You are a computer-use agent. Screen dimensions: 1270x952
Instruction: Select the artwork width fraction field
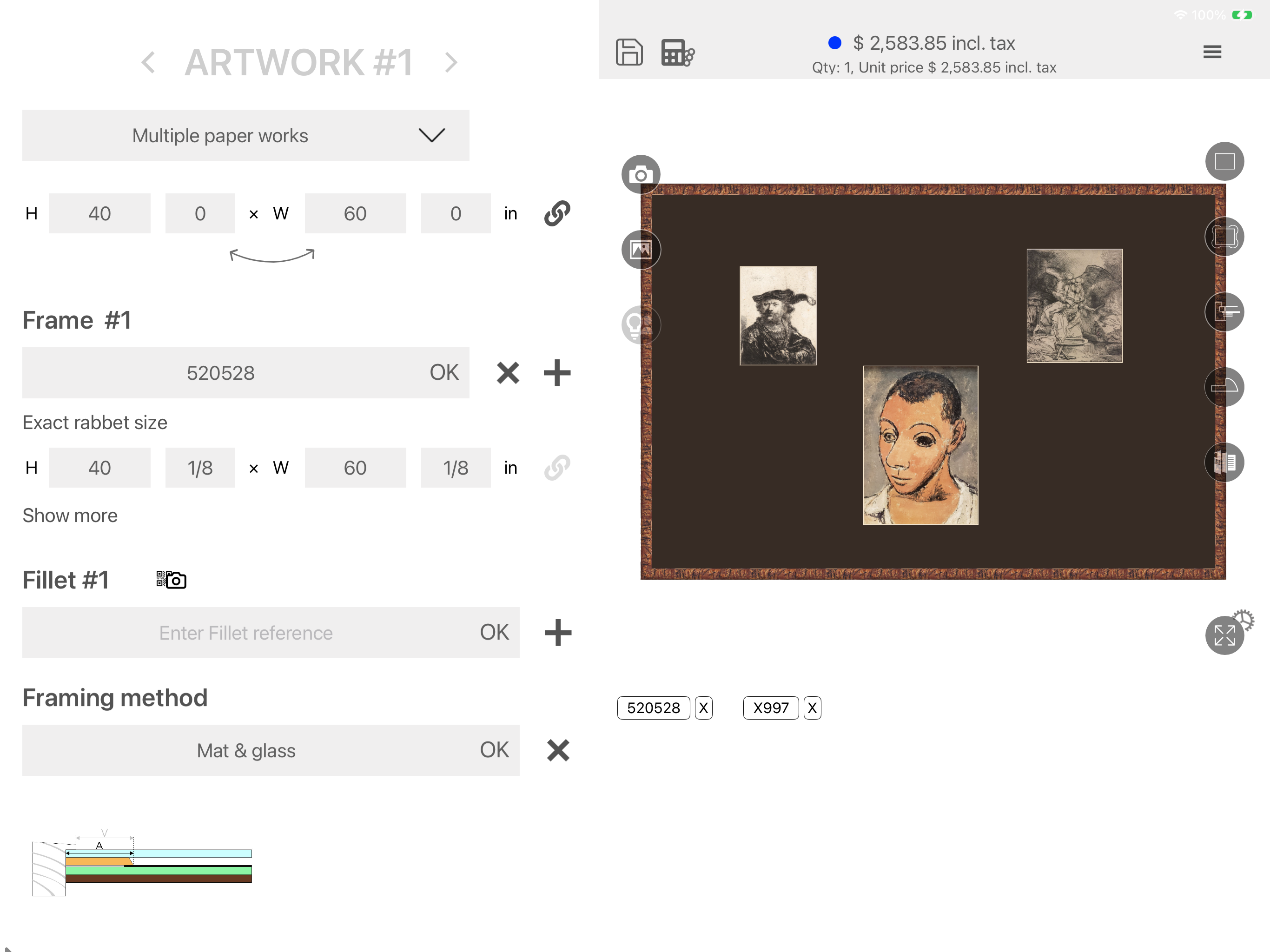coord(456,214)
